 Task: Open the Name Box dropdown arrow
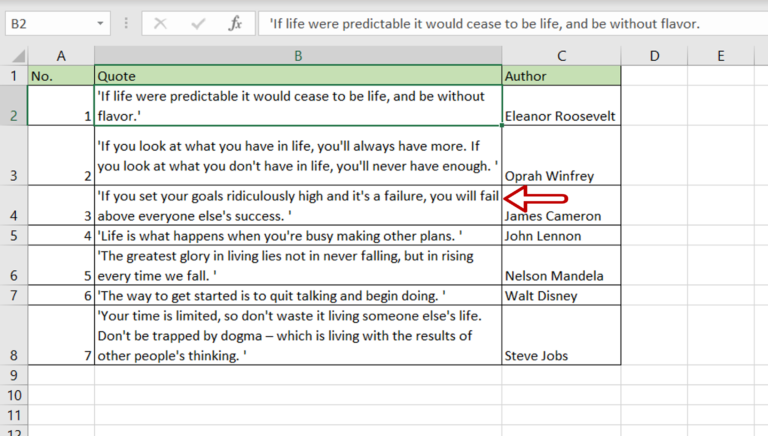point(102,23)
